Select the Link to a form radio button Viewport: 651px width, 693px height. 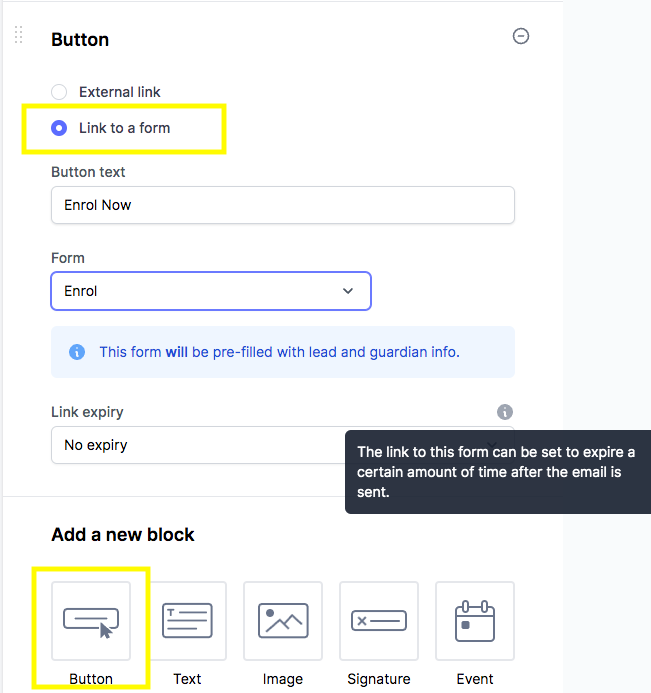[x=59, y=128]
